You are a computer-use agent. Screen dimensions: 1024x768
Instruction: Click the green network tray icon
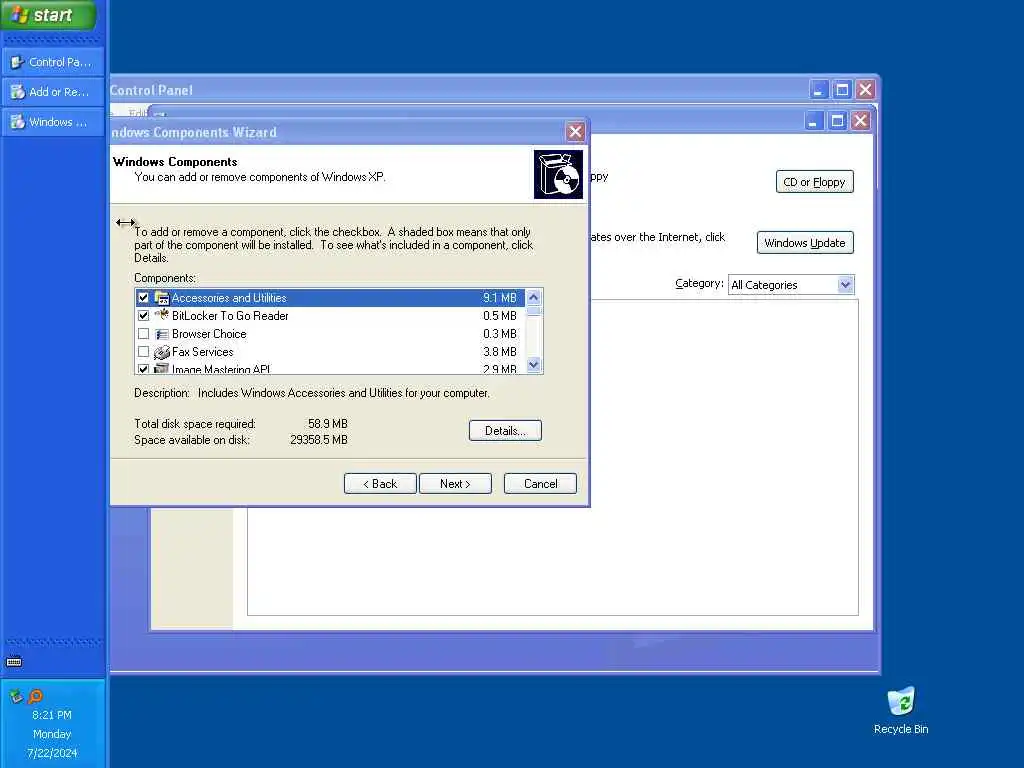tap(16, 696)
